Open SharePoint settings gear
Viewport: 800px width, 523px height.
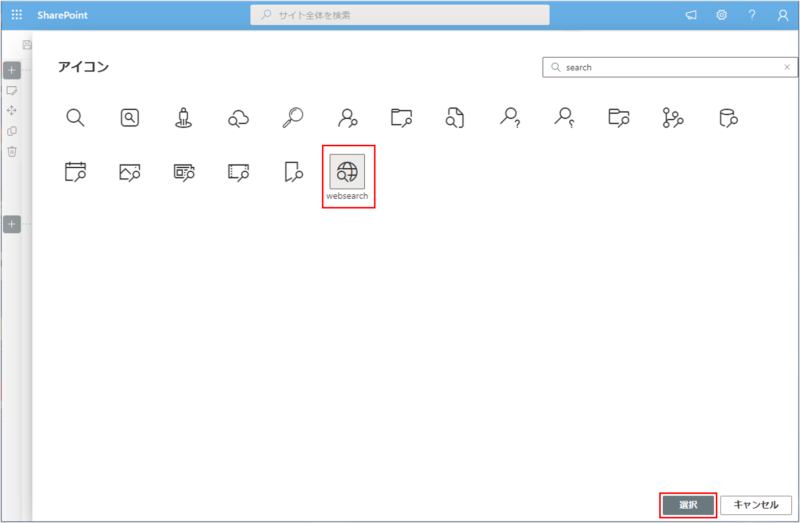point(721,15)
